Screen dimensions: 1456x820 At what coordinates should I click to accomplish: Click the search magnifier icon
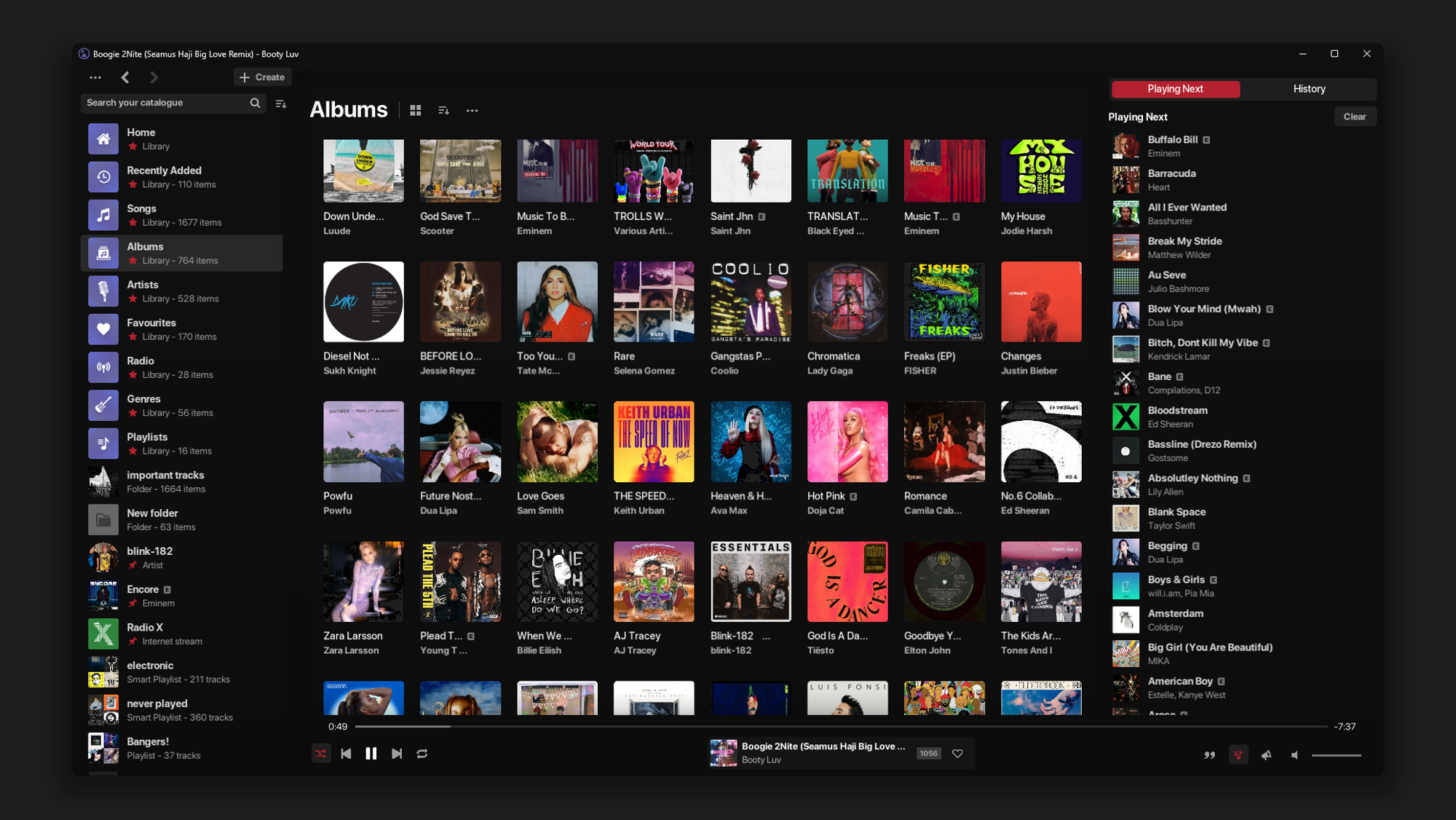coord(255,103)
